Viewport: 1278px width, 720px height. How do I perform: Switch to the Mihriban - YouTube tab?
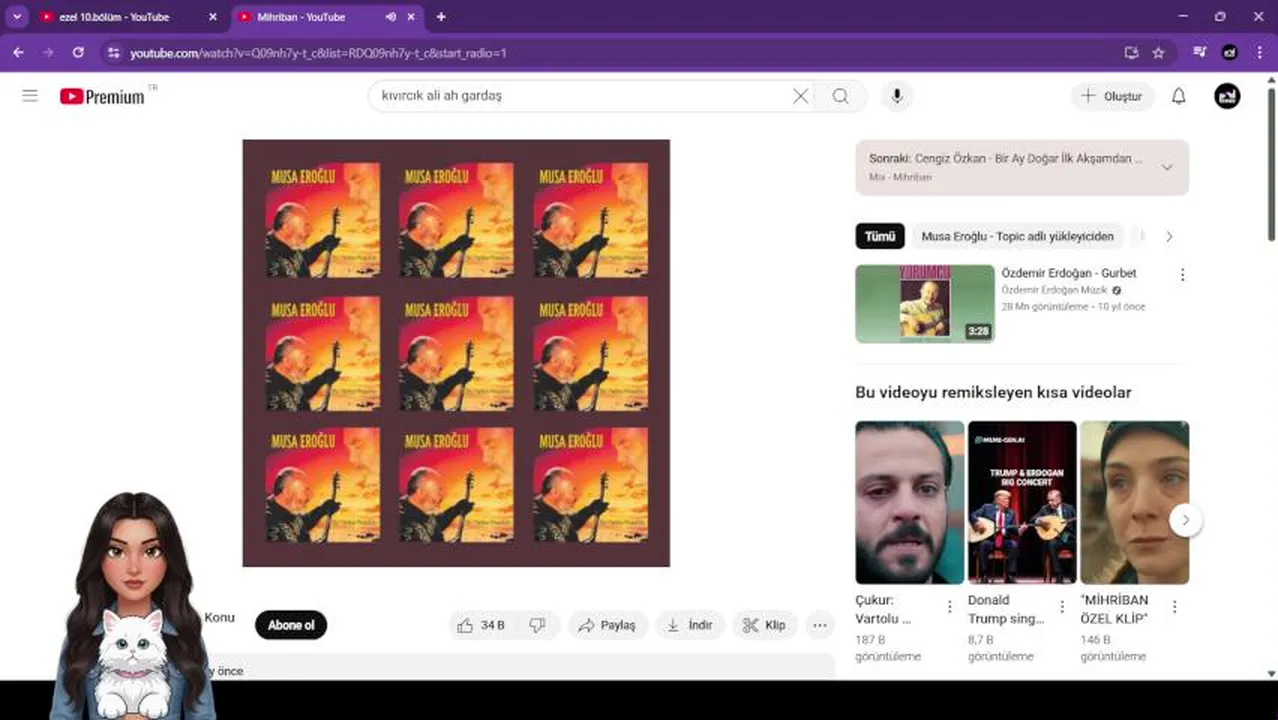(x=313, y=17)
